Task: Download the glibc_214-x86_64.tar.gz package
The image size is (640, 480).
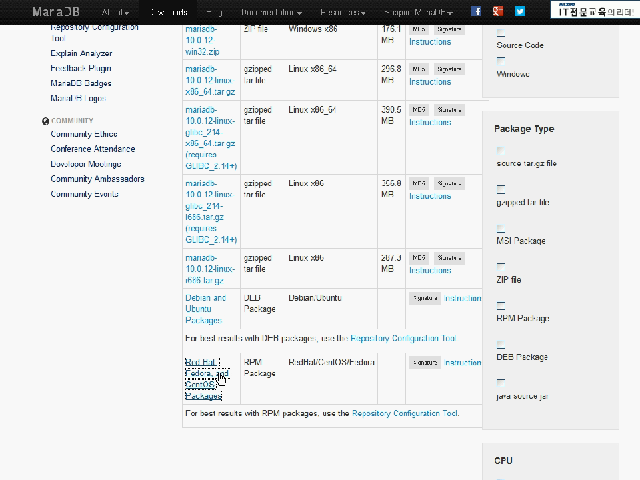Action: (x=211, y=138)
